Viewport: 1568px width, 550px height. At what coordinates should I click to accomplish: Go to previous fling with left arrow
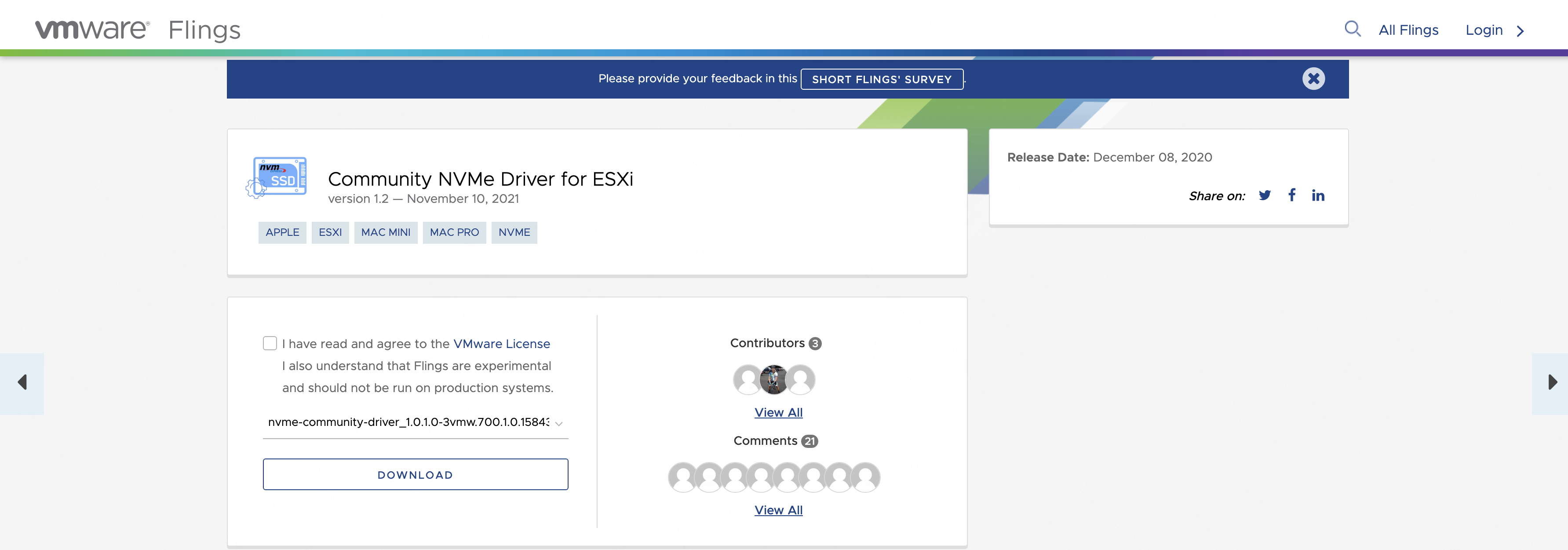[22, 383]
